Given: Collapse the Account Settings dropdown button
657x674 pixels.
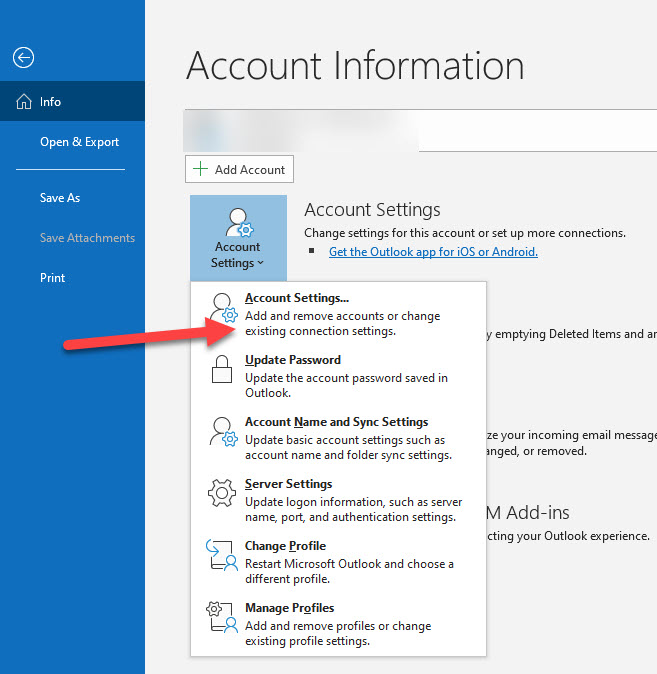Looking at the screenshot, I should click(x=239, y=238).
